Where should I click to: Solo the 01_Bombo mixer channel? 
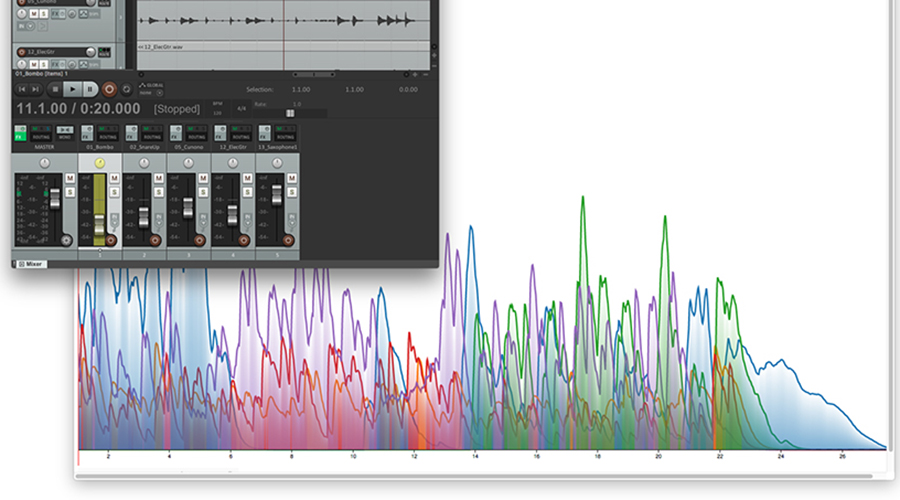114,192
